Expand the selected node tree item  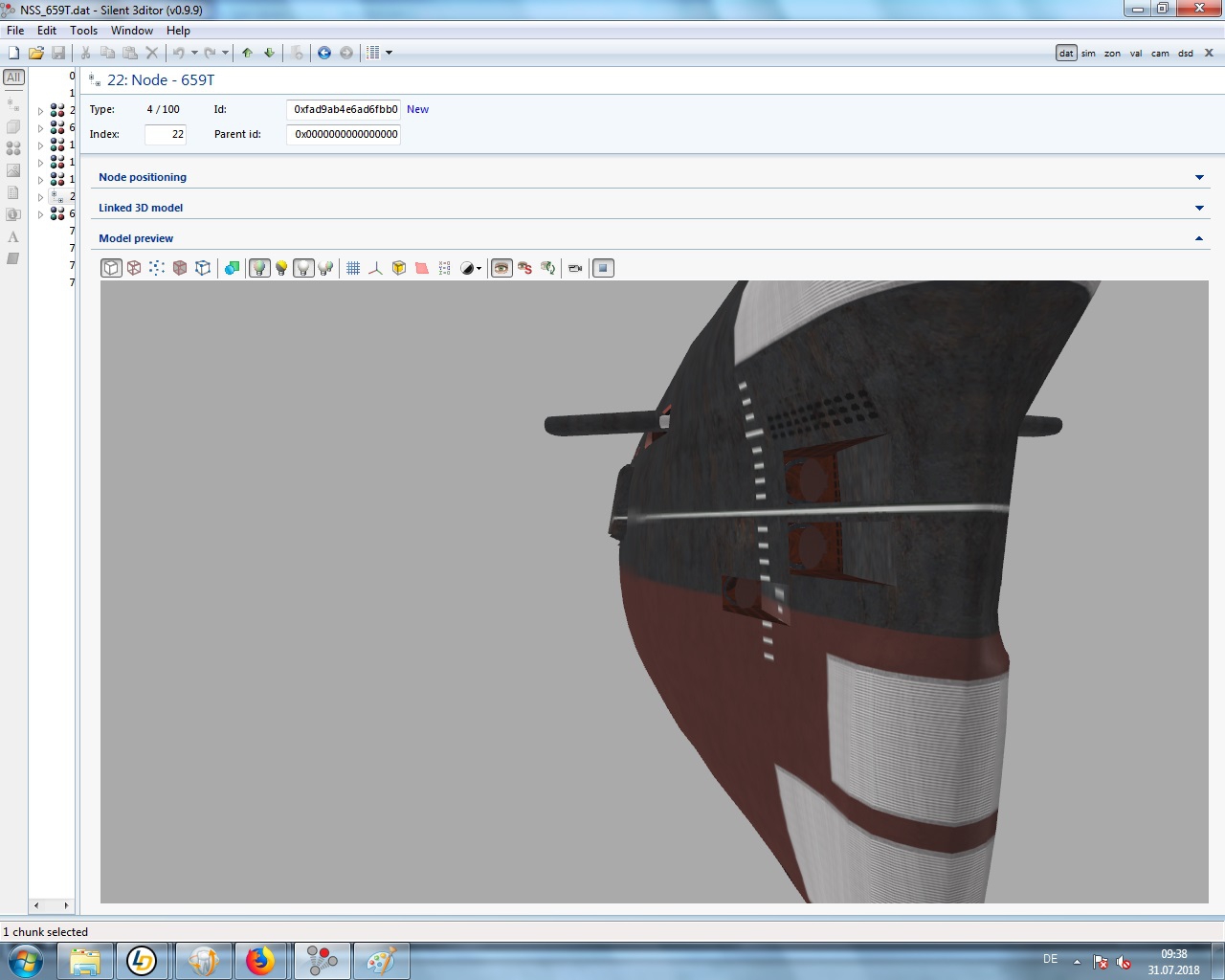(x=40, y=197)
